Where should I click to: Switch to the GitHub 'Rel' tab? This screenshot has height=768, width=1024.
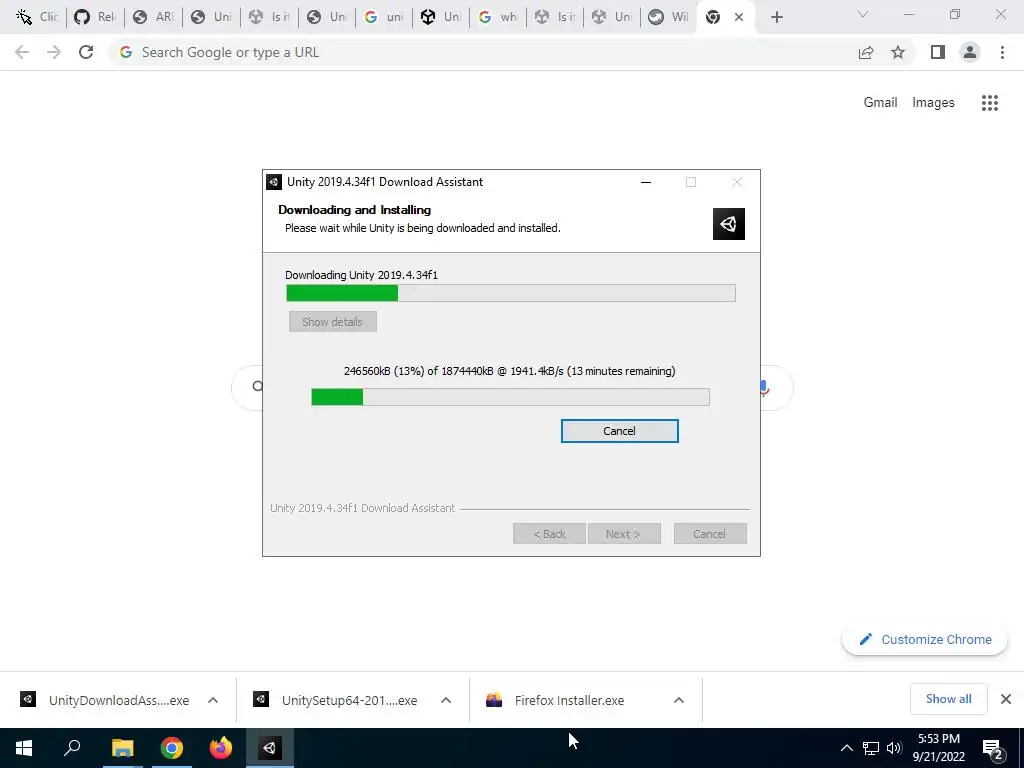tap(95, 17)
